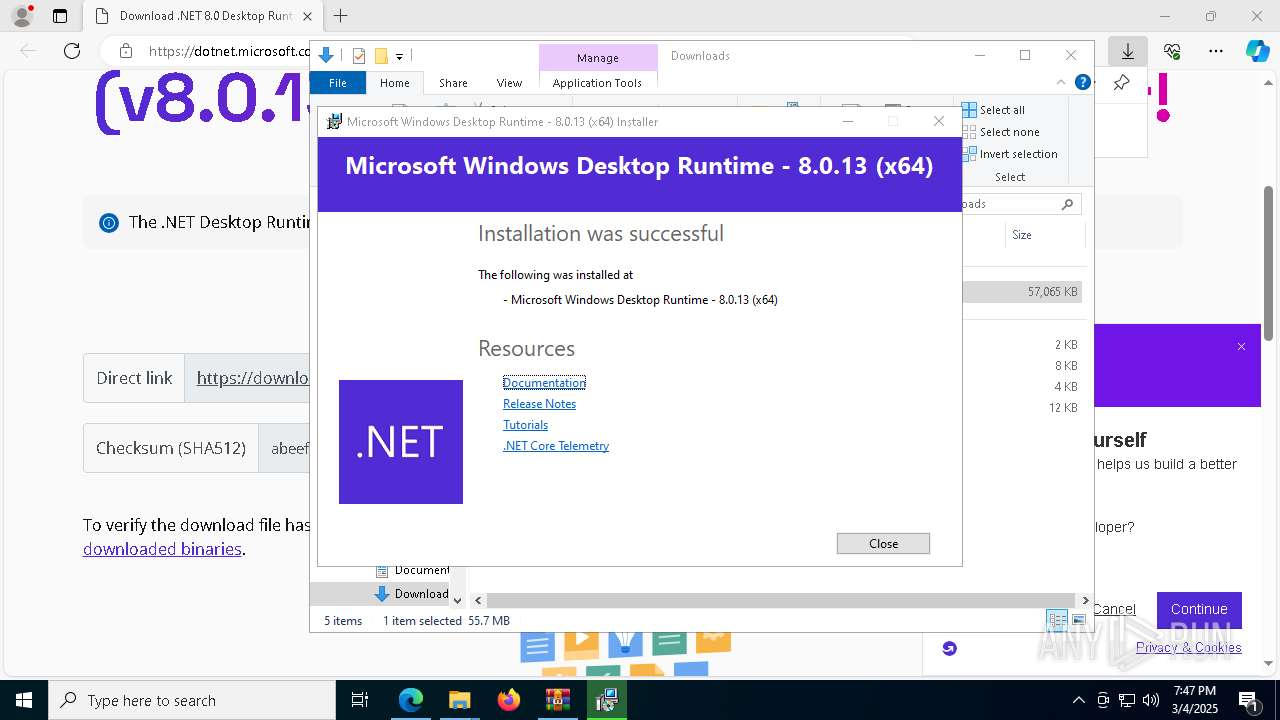Click Select all in Explorer ribbon
The height and width of the screenshot is (720, 1280).
[x=994, y=110]
